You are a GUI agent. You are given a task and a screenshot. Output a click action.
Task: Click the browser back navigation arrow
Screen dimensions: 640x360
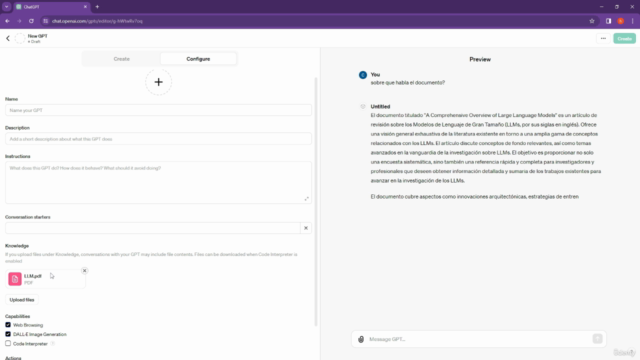(7, 21)
